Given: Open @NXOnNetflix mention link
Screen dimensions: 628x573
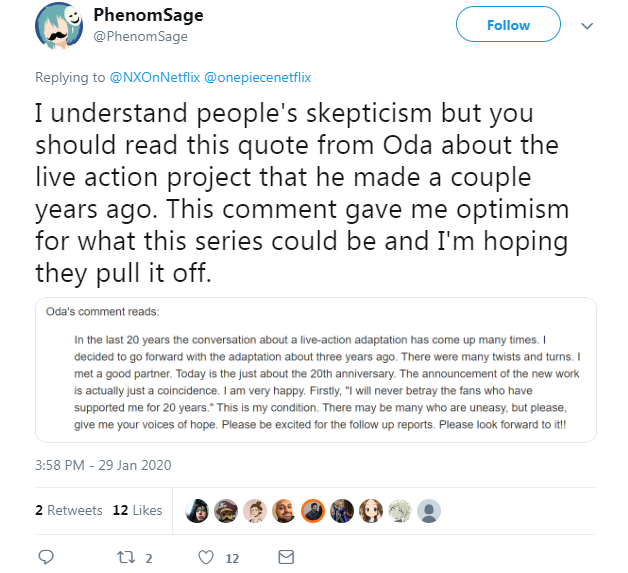Looking at the screenshot, I should click(155, 77).
